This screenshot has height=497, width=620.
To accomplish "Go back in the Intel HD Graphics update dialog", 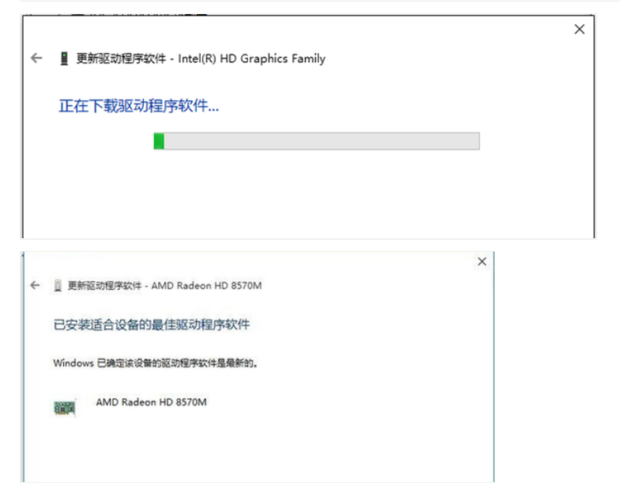I will point(36,58).
